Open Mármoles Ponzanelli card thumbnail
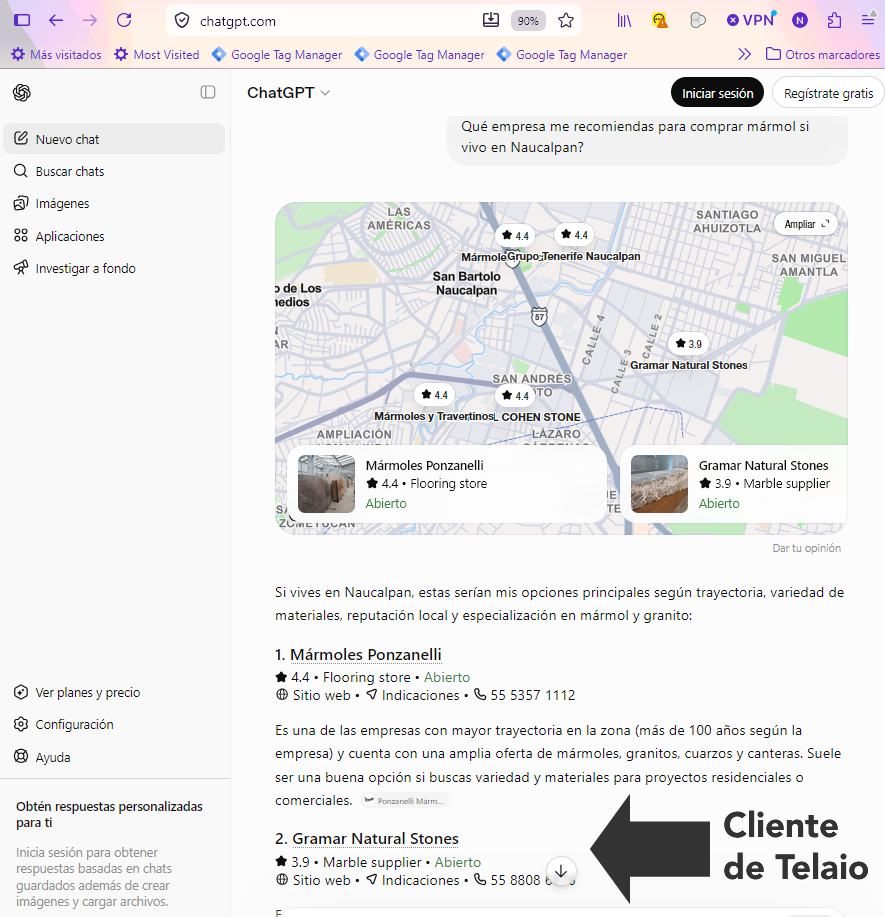The height and width of the screenshot is (917, 885). (x=326, y=484)
